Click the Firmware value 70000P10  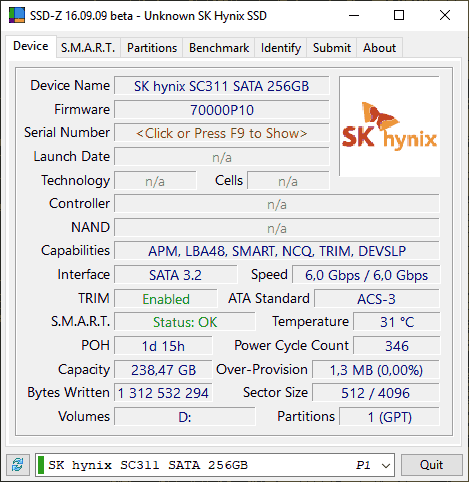pos(222,110)
